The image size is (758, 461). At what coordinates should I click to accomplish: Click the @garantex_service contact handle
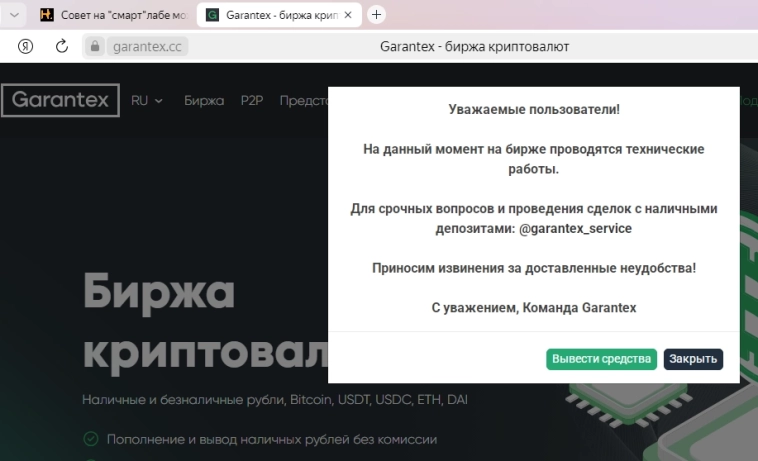pyautogui.click(x=575, y=229)
